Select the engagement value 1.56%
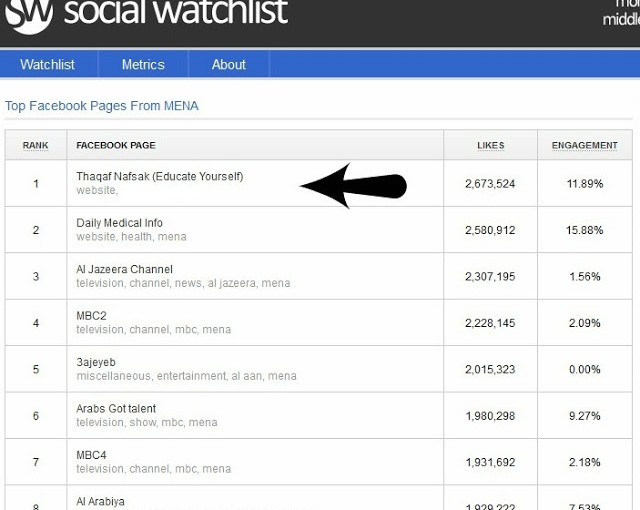This screenshot has width=640, height=510. tap(585, 277)
